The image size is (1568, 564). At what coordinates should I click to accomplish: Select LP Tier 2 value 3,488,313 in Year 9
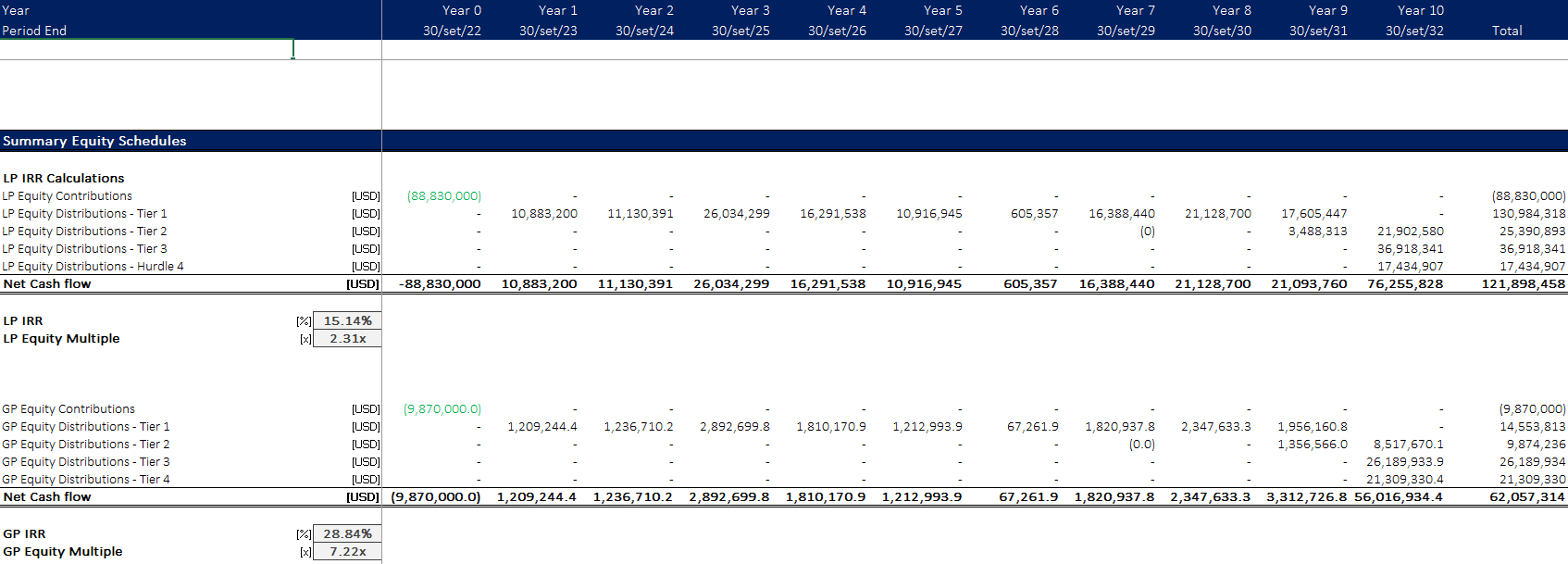(x=1318, y=231)
